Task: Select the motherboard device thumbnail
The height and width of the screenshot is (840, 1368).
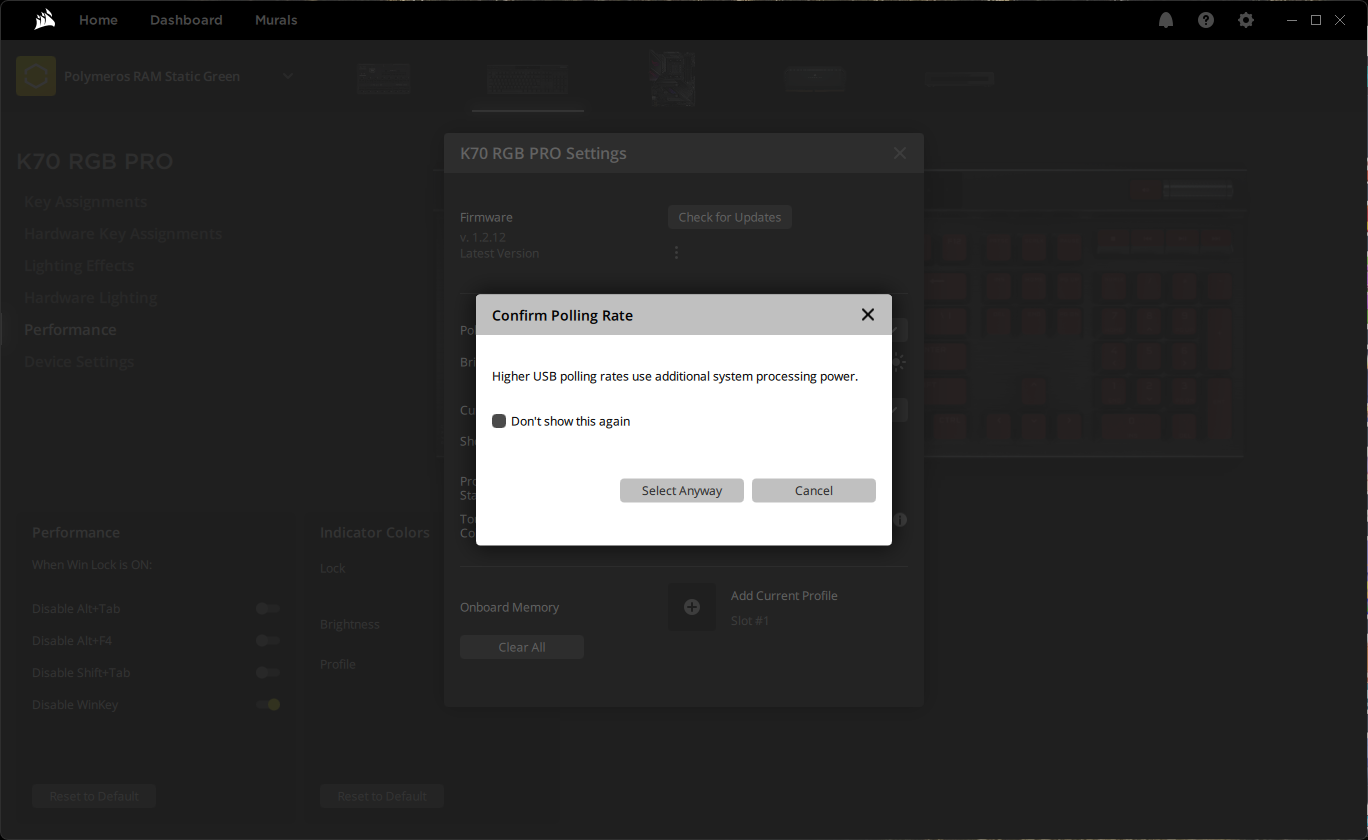Action: [672, 79]
